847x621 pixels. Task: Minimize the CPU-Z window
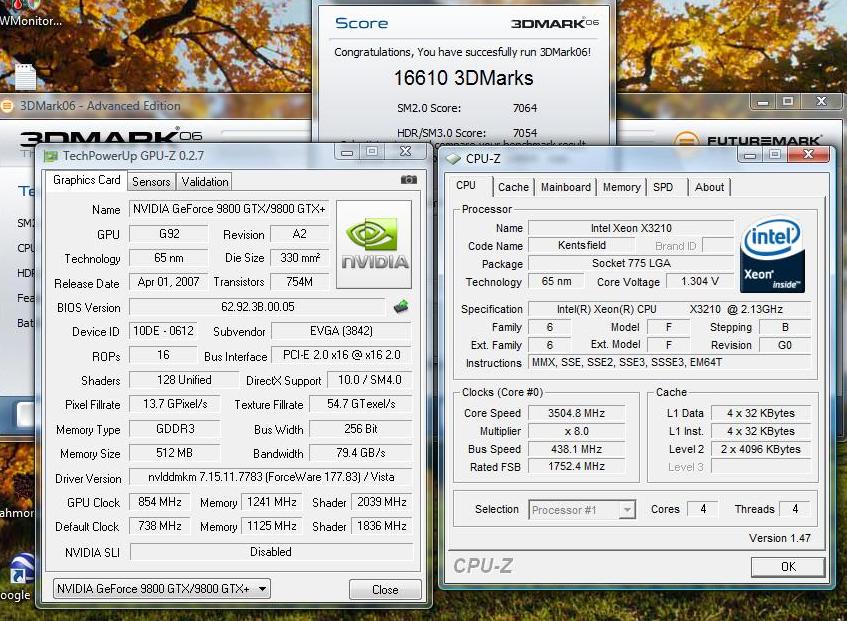tap(750, 155)
